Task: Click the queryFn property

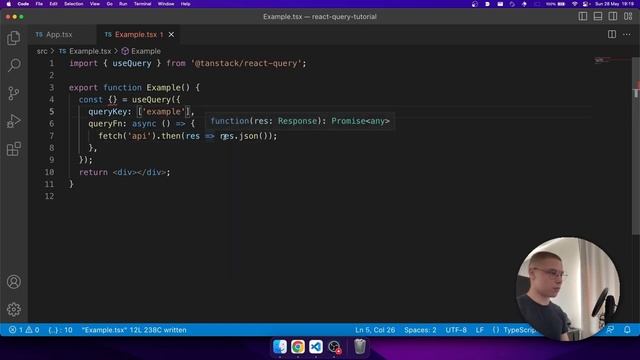Action: pyautogui.click(x=105, y=124)
